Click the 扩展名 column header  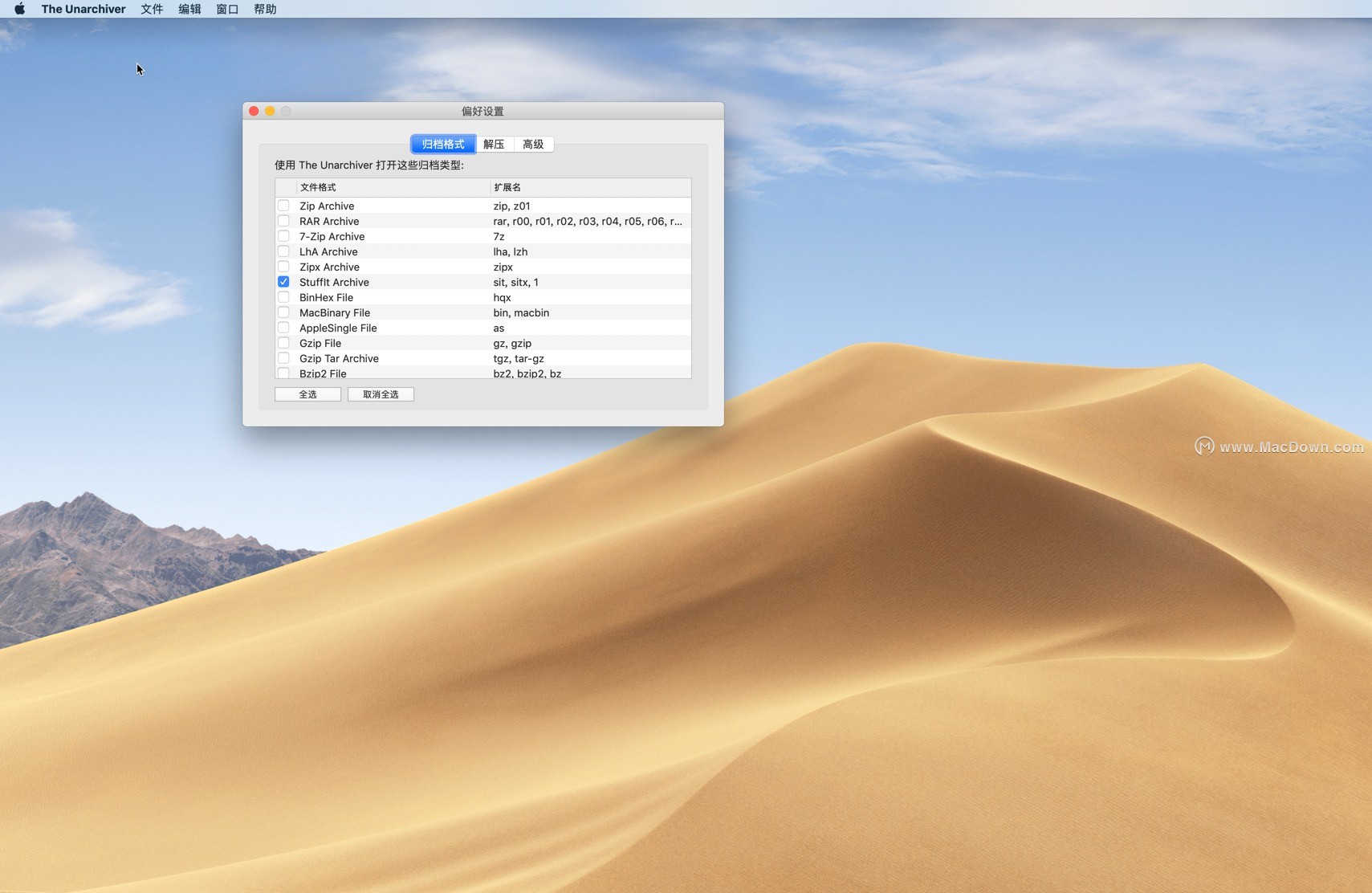[x=589, y=187]
